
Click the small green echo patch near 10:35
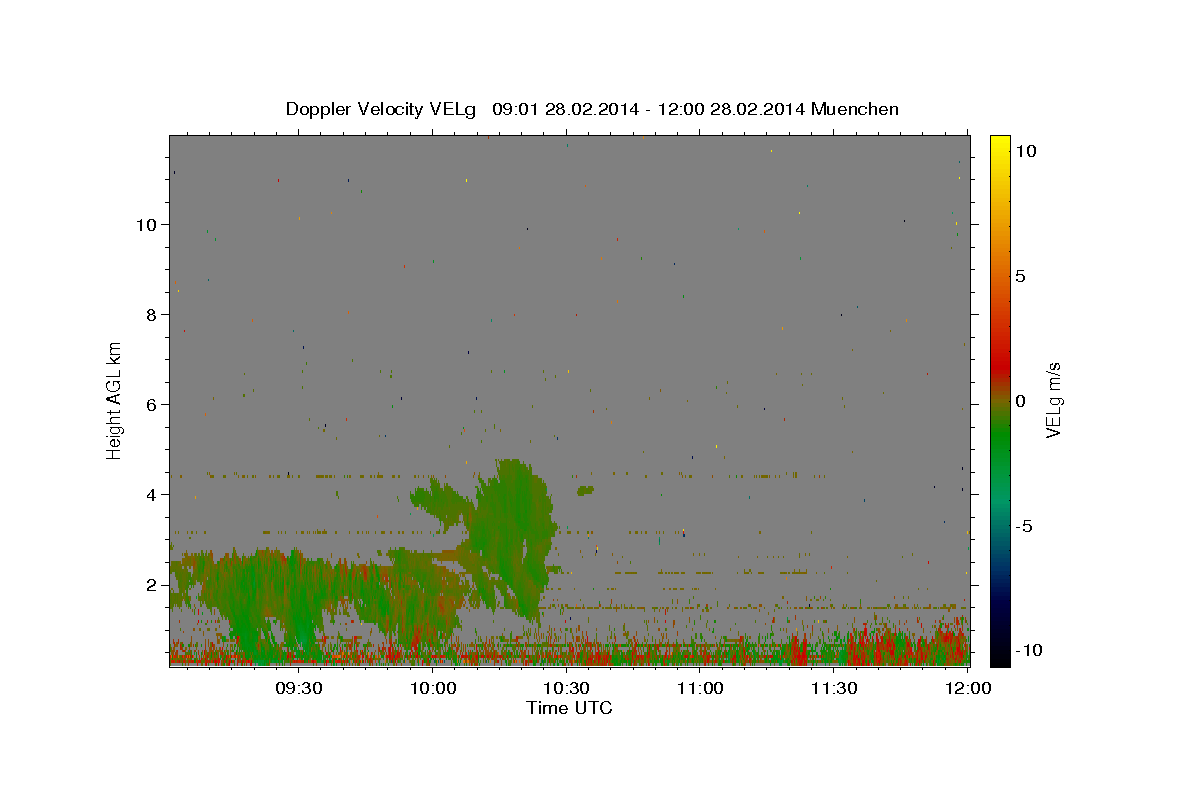tap(586, 490)
